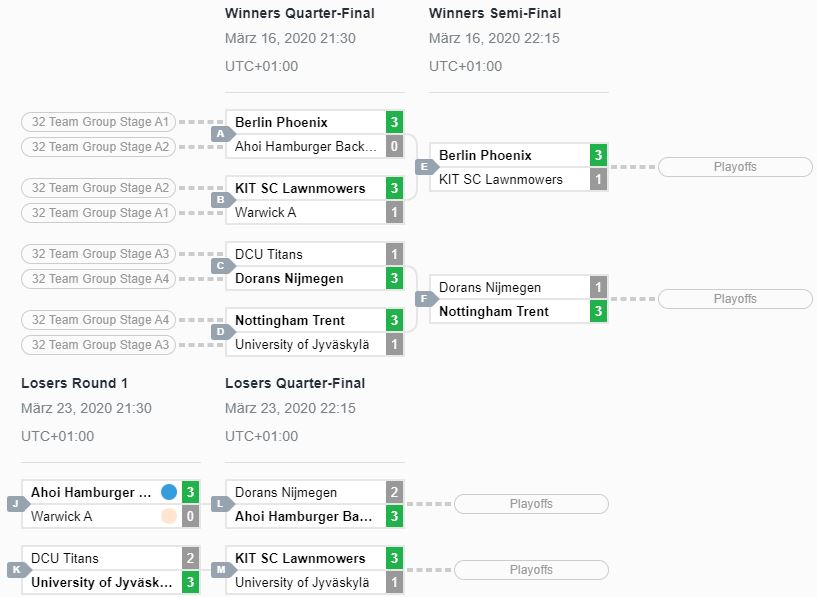Viewport: 817px width, 597px height.
Task: Click first 32 Team Group Stage A1 pill
Action: click(98, 122)
